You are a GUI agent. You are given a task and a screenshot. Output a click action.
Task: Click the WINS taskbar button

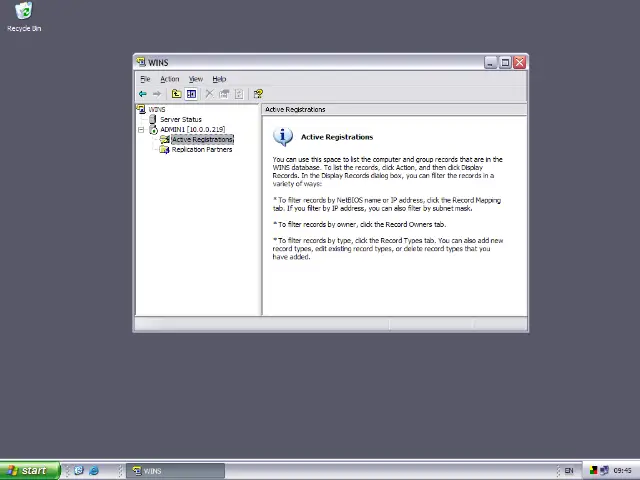click(175, 471)
